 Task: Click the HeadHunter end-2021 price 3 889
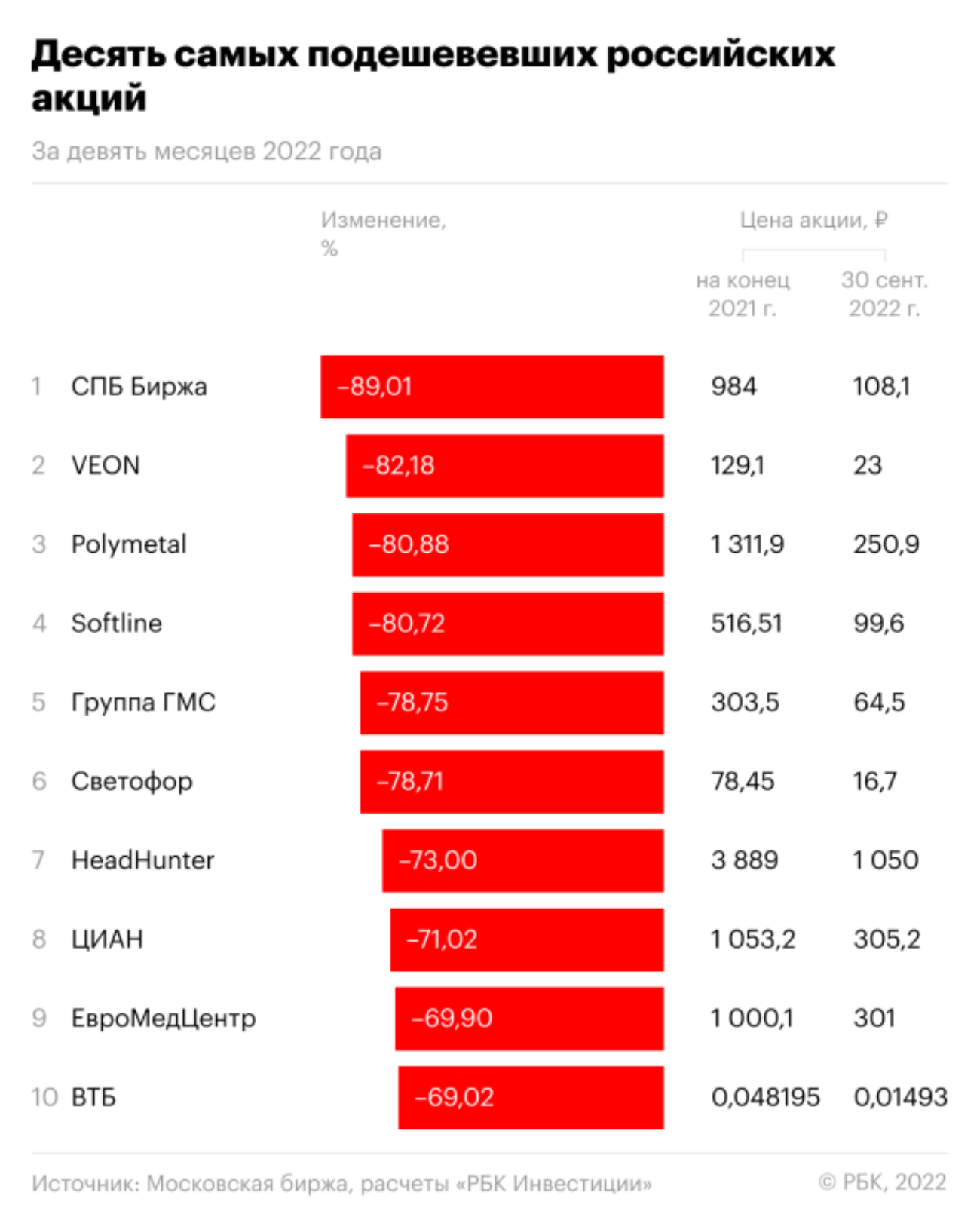744,860
